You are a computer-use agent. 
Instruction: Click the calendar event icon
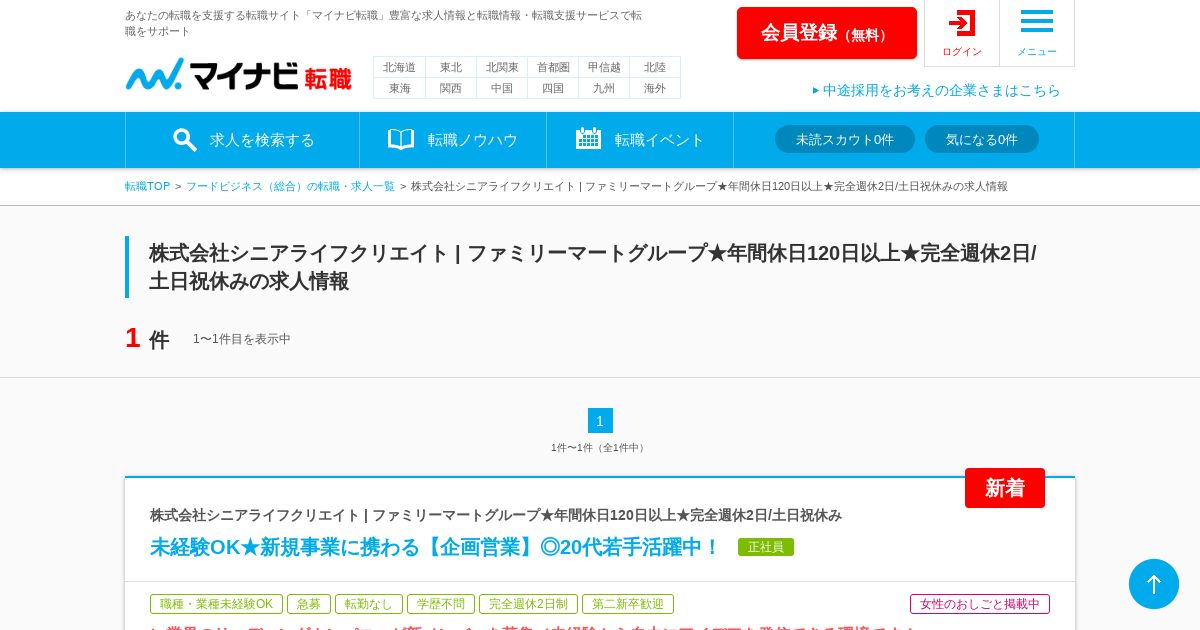[x=588, y=138]
